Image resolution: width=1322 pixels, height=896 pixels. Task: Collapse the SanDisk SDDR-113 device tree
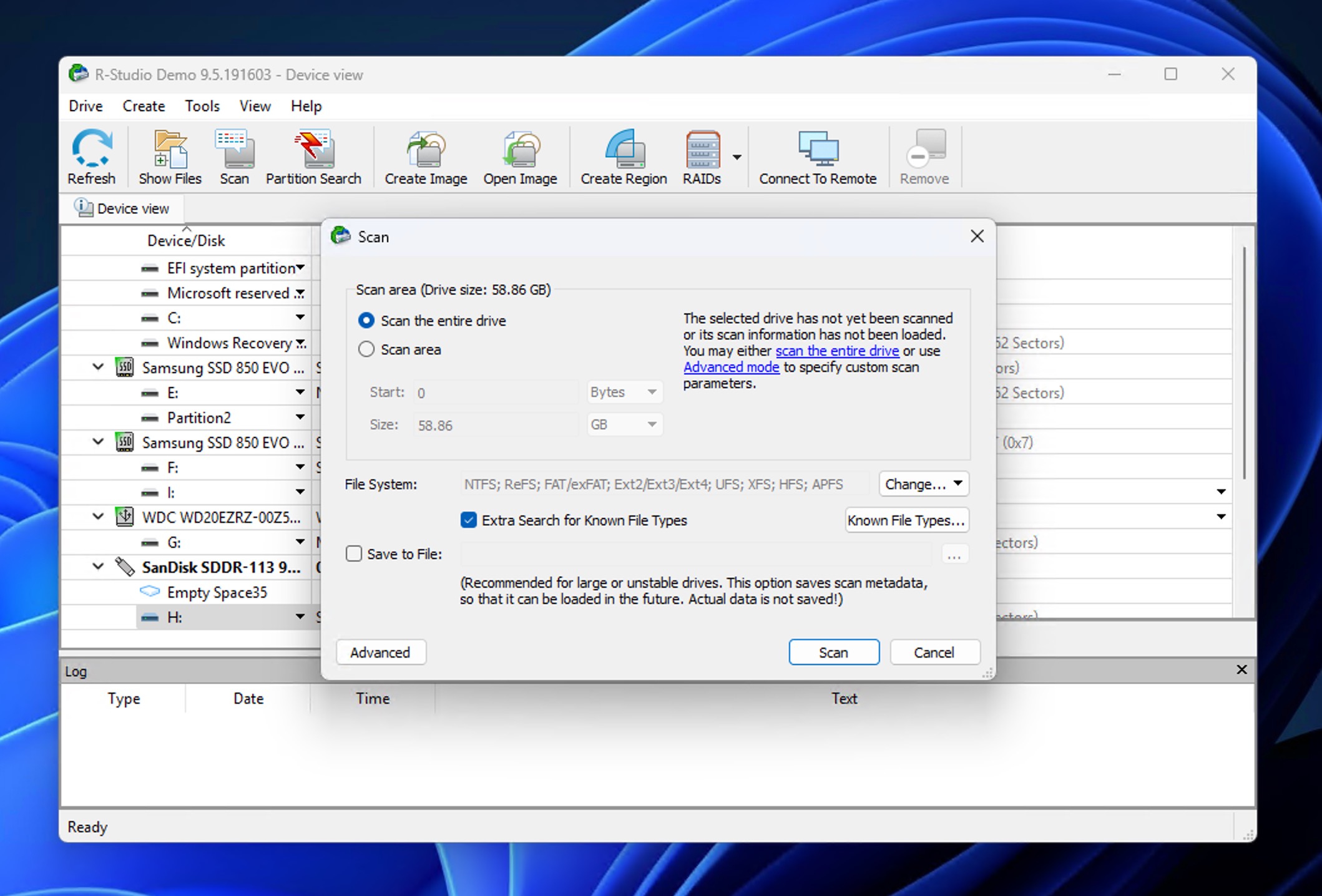[x=97, y=567]
